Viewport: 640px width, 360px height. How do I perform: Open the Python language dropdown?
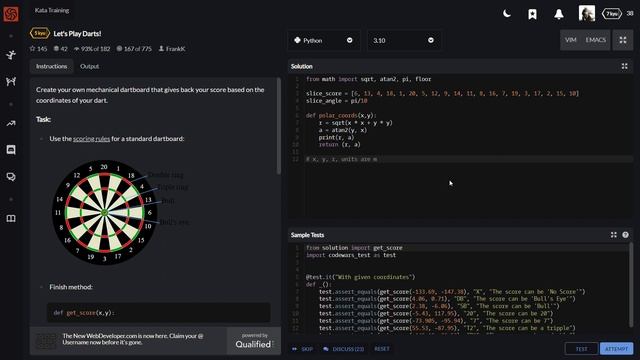coord(324,40)
